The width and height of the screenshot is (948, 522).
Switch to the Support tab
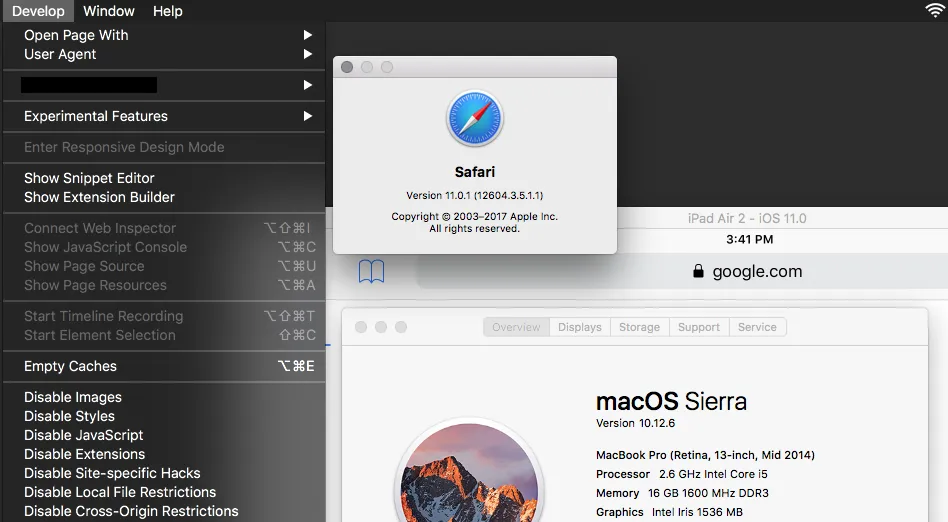(x=698, y=327)
